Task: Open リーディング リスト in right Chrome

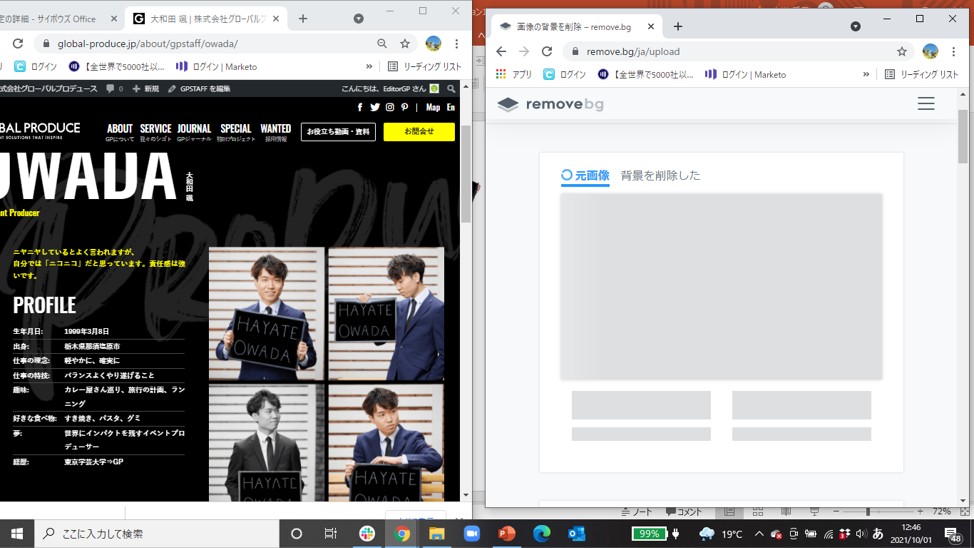Action: pos(922,75)
